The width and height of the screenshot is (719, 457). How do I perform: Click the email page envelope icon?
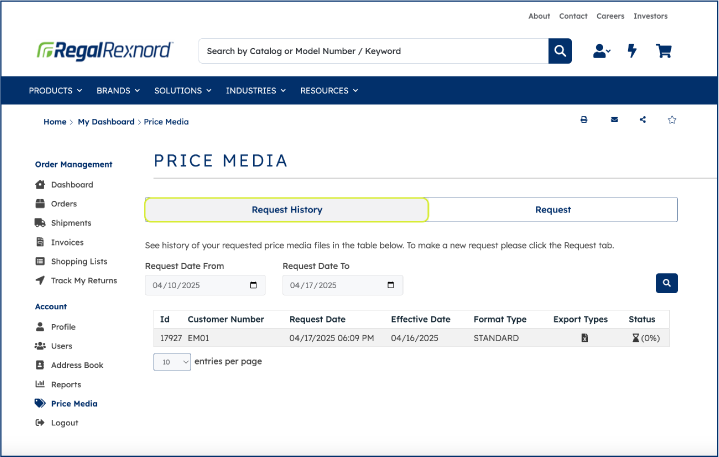click(x=614, y=120)
